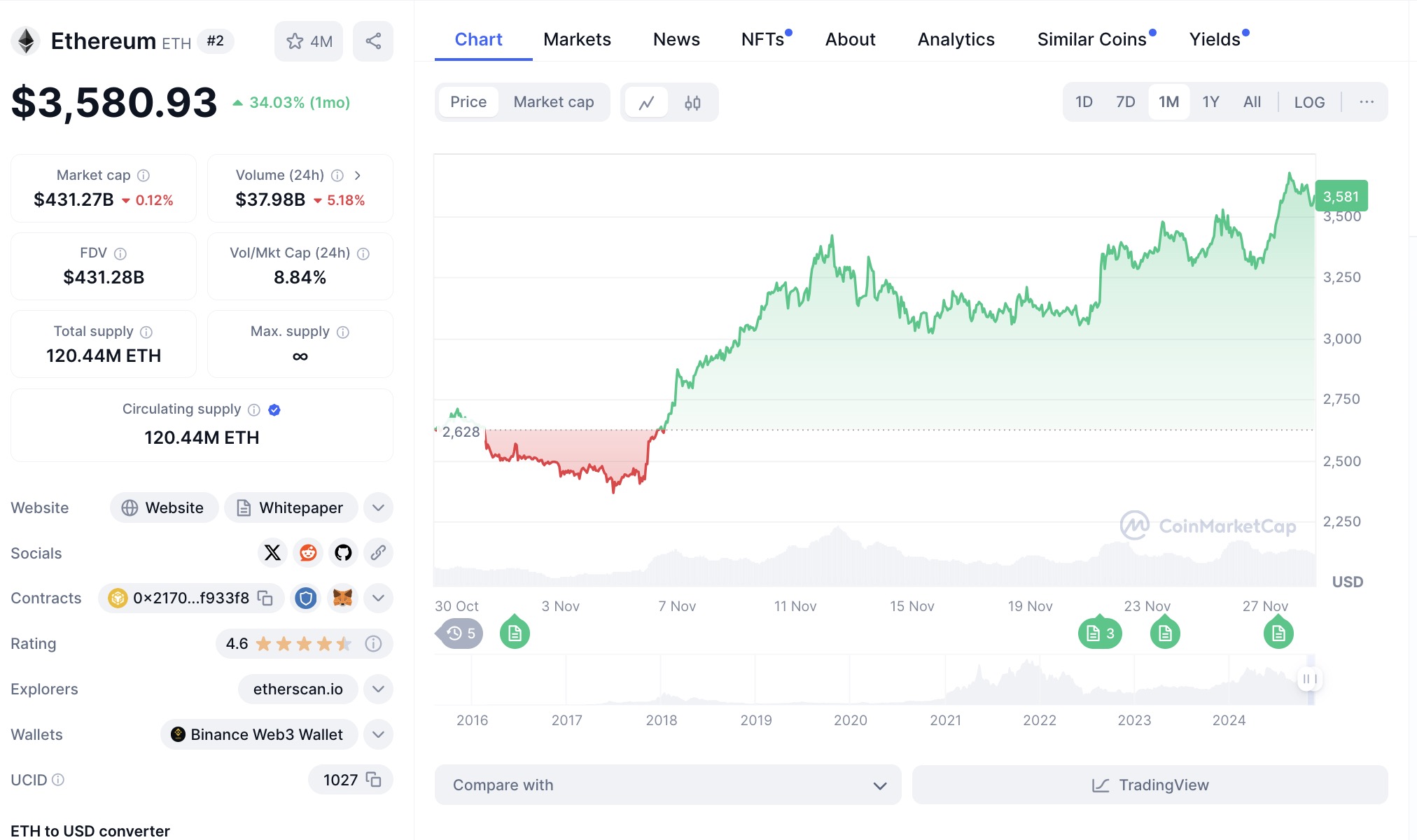The height and width of the screenshot is (840, 1417).
Task: Open history events marker showing 5
Action: pyautogui.click(x=460, y=633)
